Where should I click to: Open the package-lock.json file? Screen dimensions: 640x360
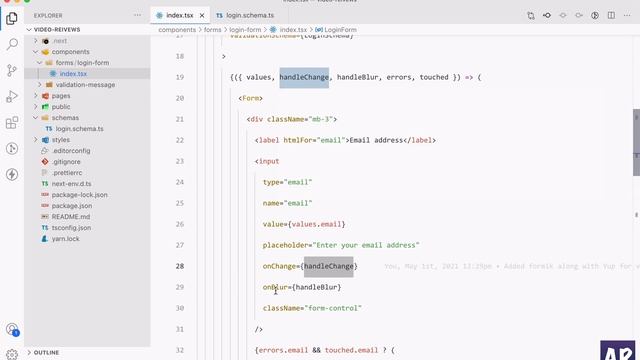(87, 195)
